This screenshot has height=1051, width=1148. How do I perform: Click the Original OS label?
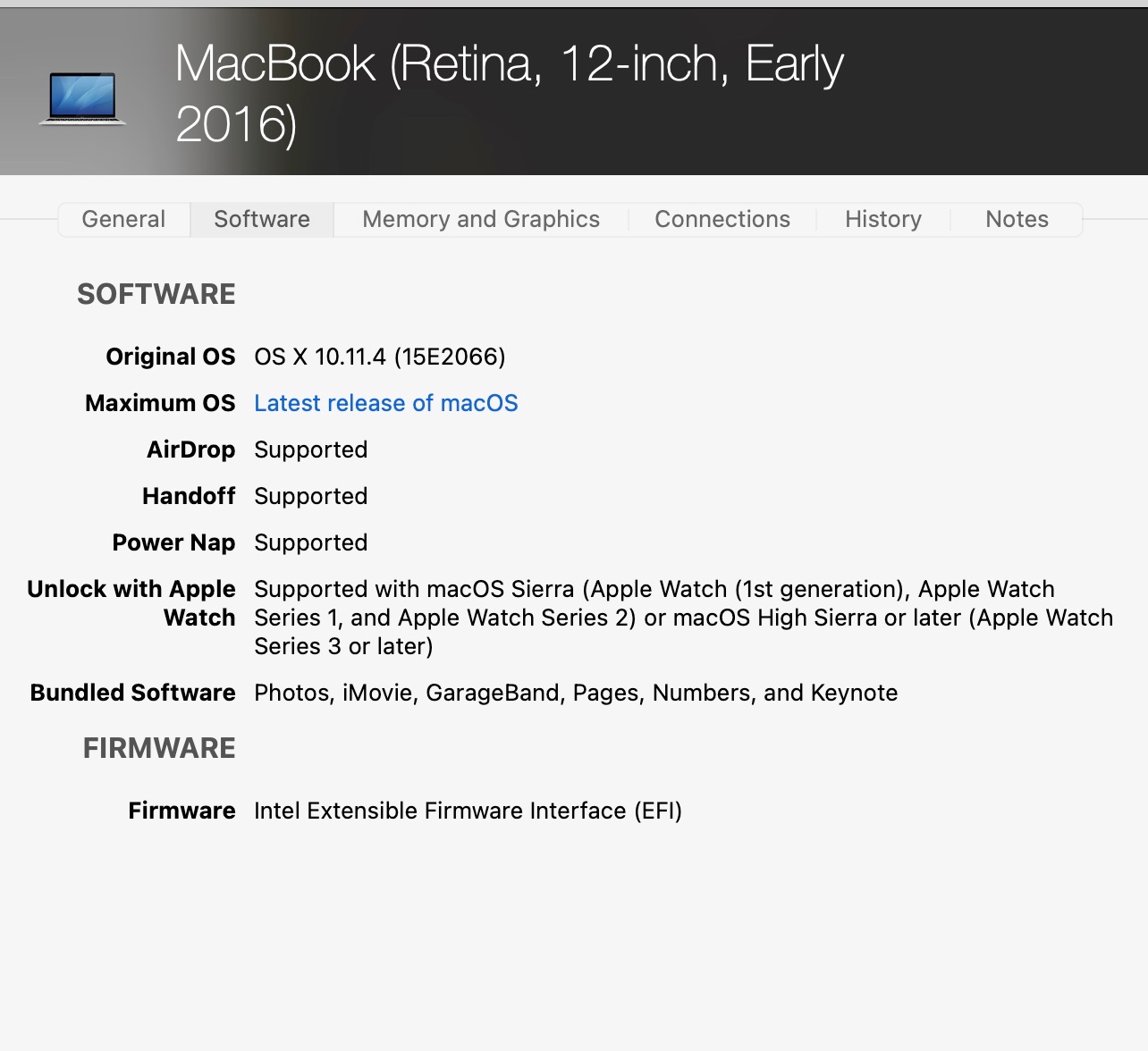point(170,357)
